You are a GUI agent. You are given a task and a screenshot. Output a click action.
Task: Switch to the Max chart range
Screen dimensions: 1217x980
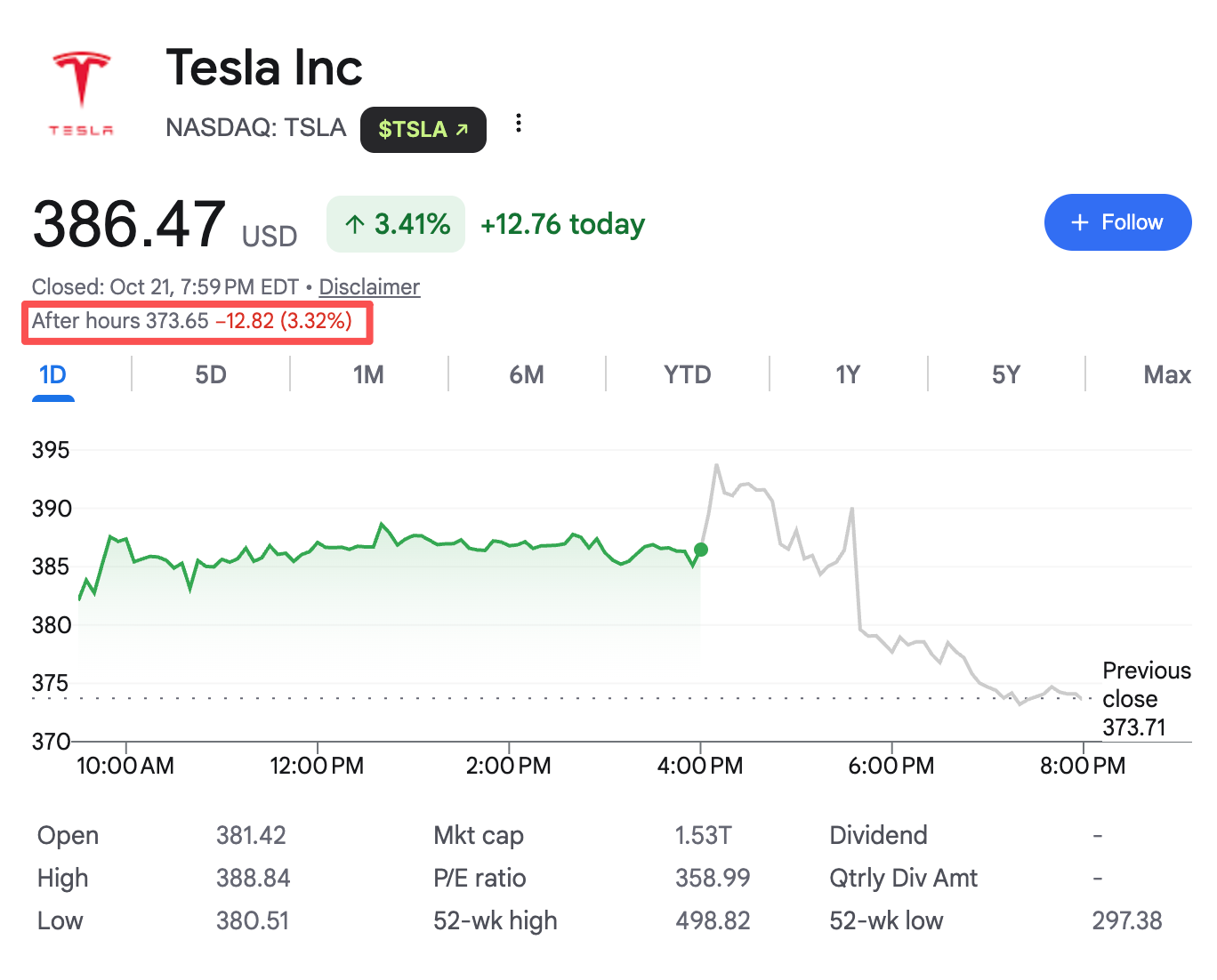[x=1167, y=375]
